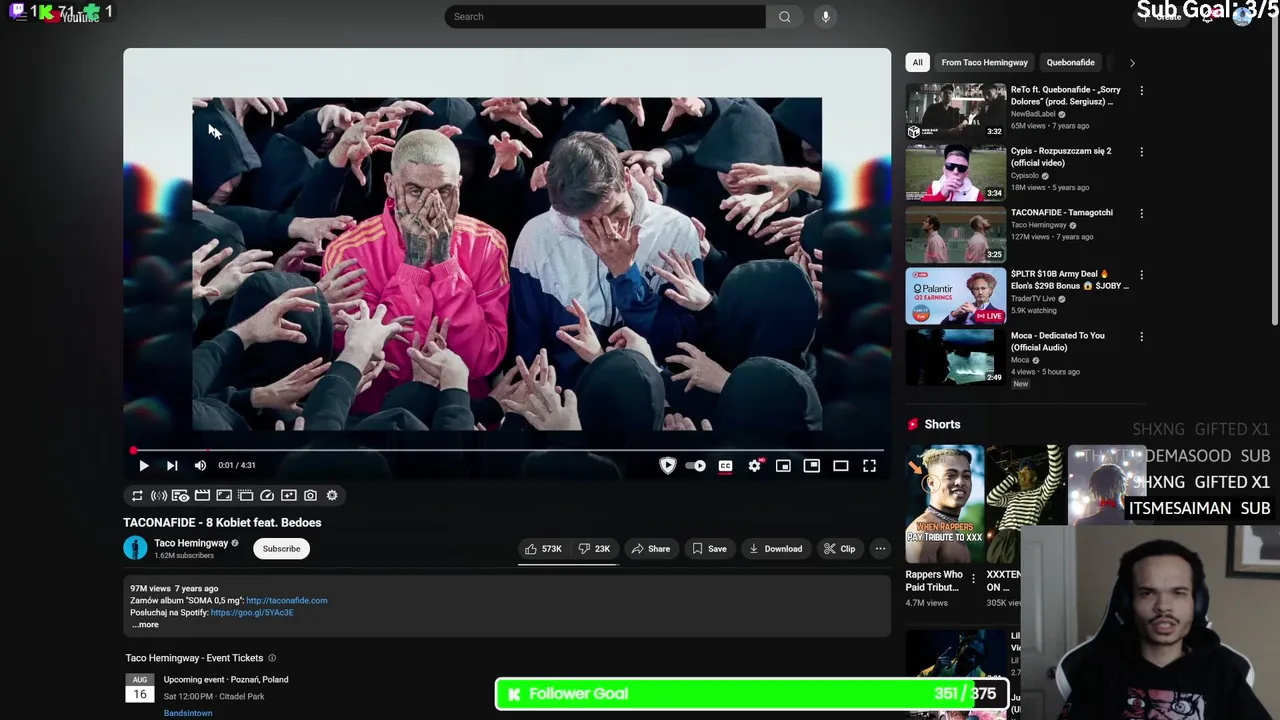Screen dimensions: 1280x720
Task: Switch to theater mode
Action: point(841,465)
